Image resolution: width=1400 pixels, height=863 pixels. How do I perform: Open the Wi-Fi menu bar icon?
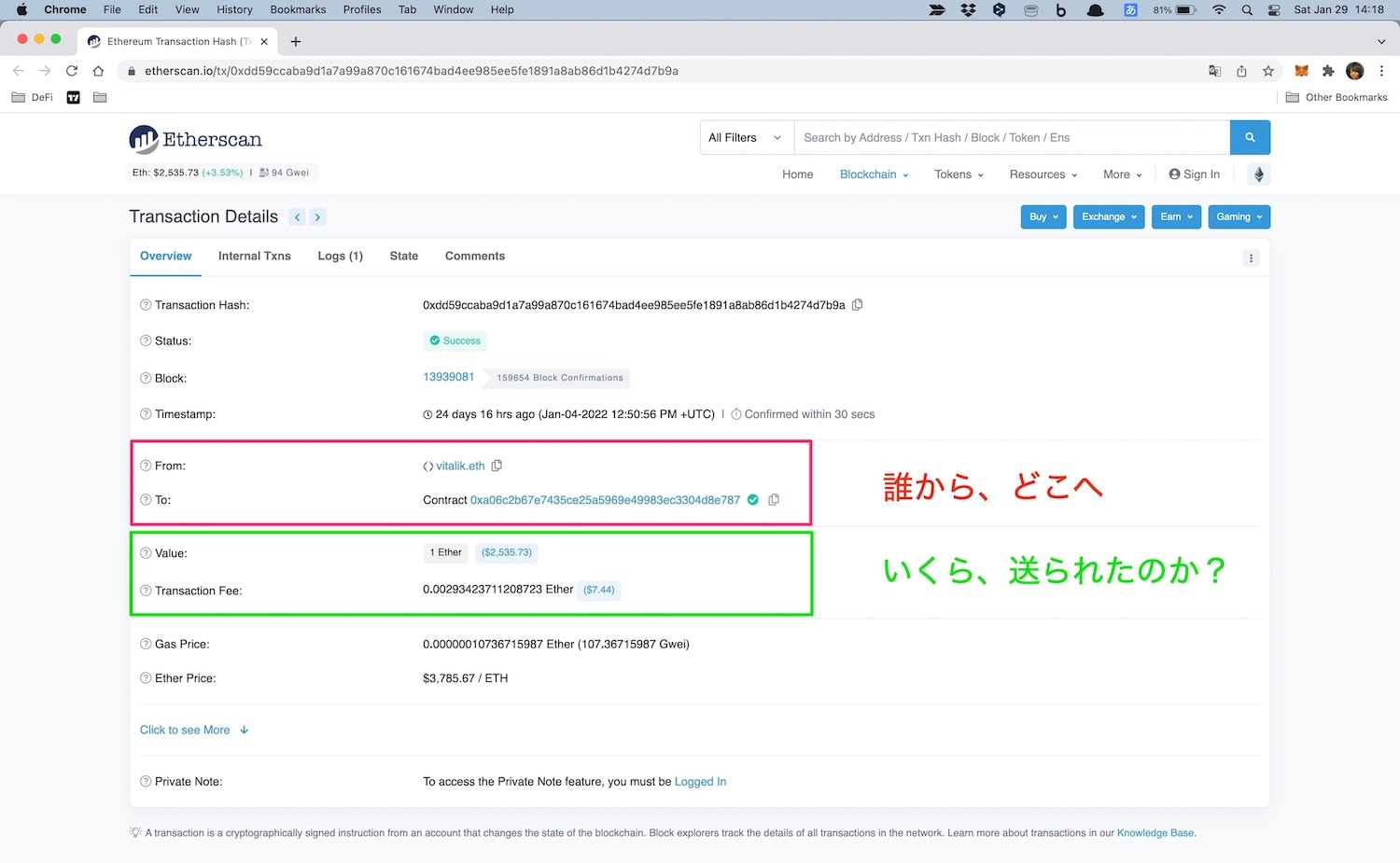pyautogui.click(x=1219, y=9)
